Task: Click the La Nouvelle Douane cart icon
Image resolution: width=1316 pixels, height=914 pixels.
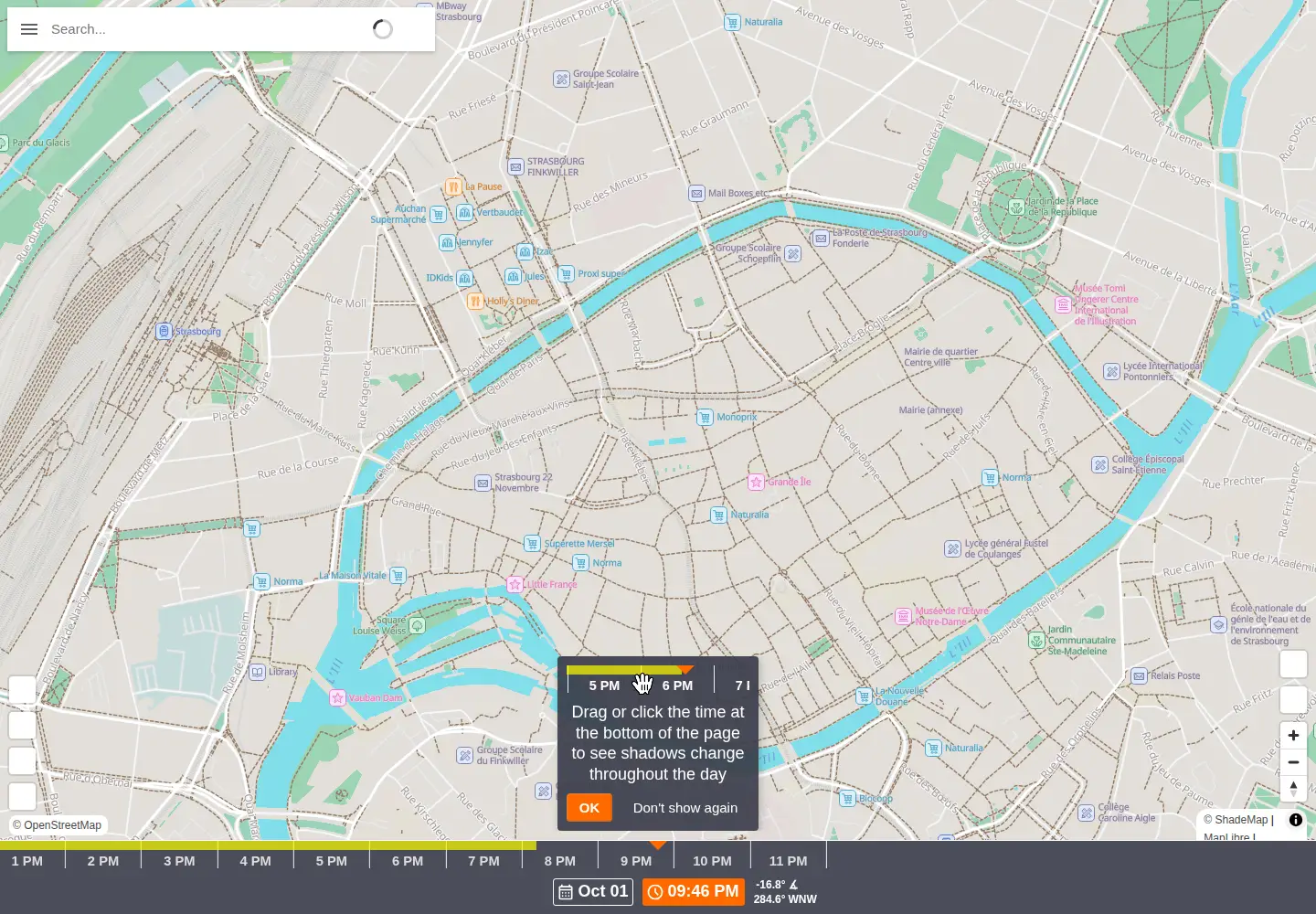Action: (863, 696)
